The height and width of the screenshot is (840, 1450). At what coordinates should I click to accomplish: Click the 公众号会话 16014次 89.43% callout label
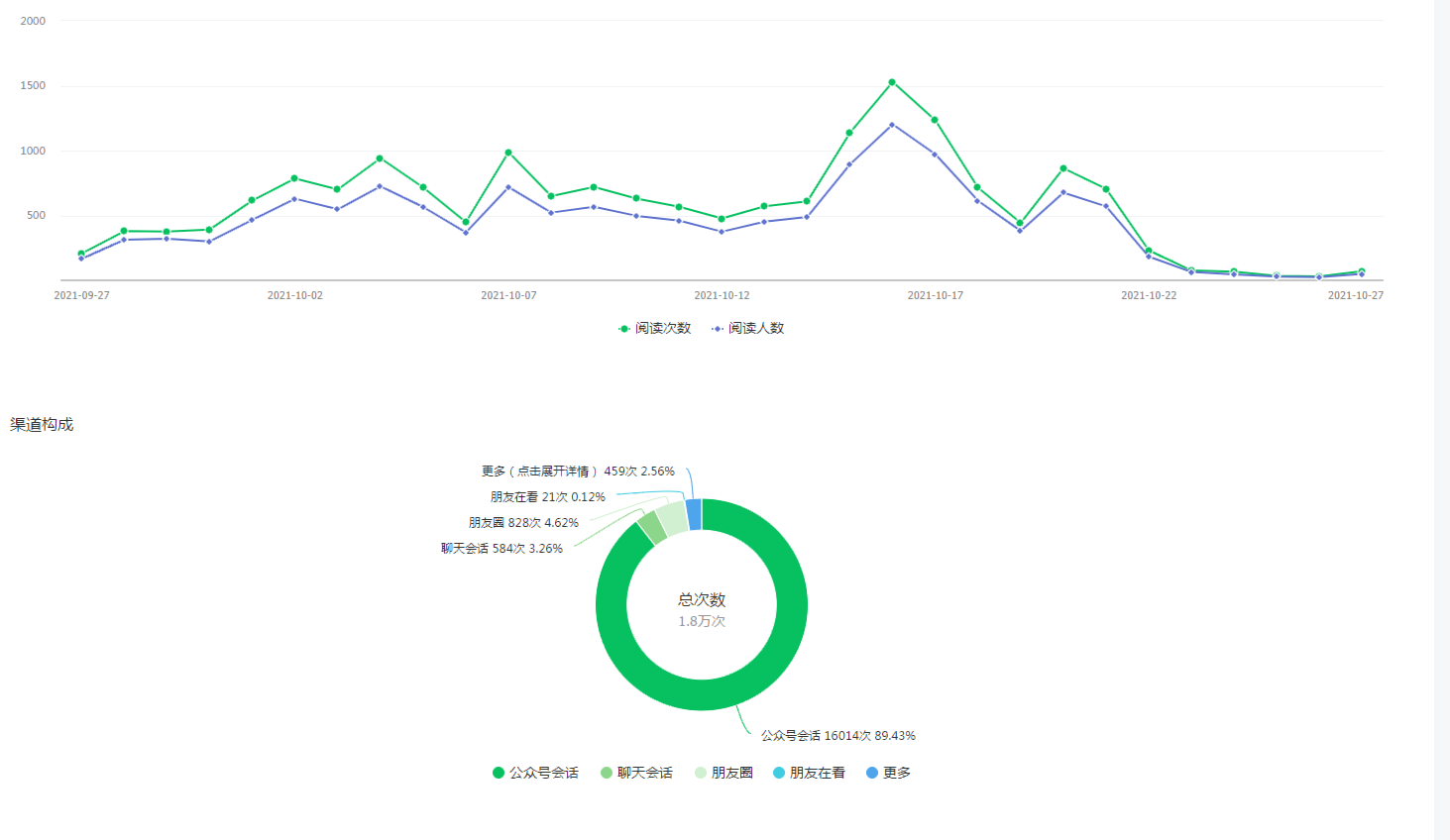pos(837,736)
